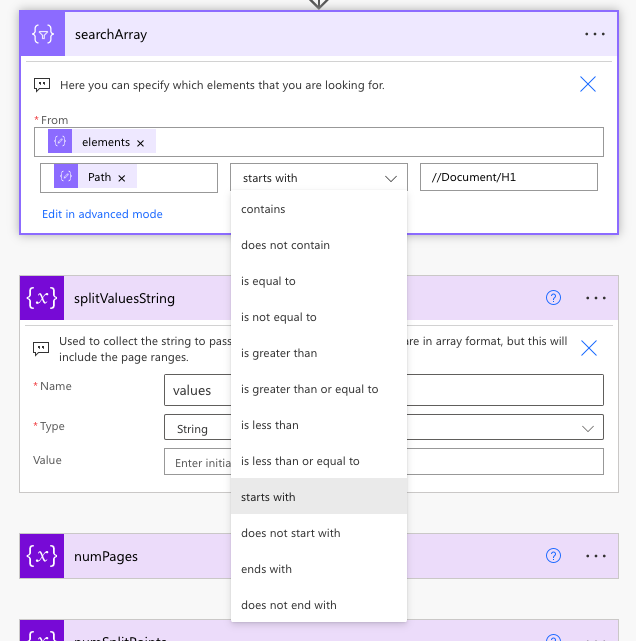Viewport: 636px width, 641px height.
Task: Open help for splitValuesString
Action: click(x=553, y=298)
